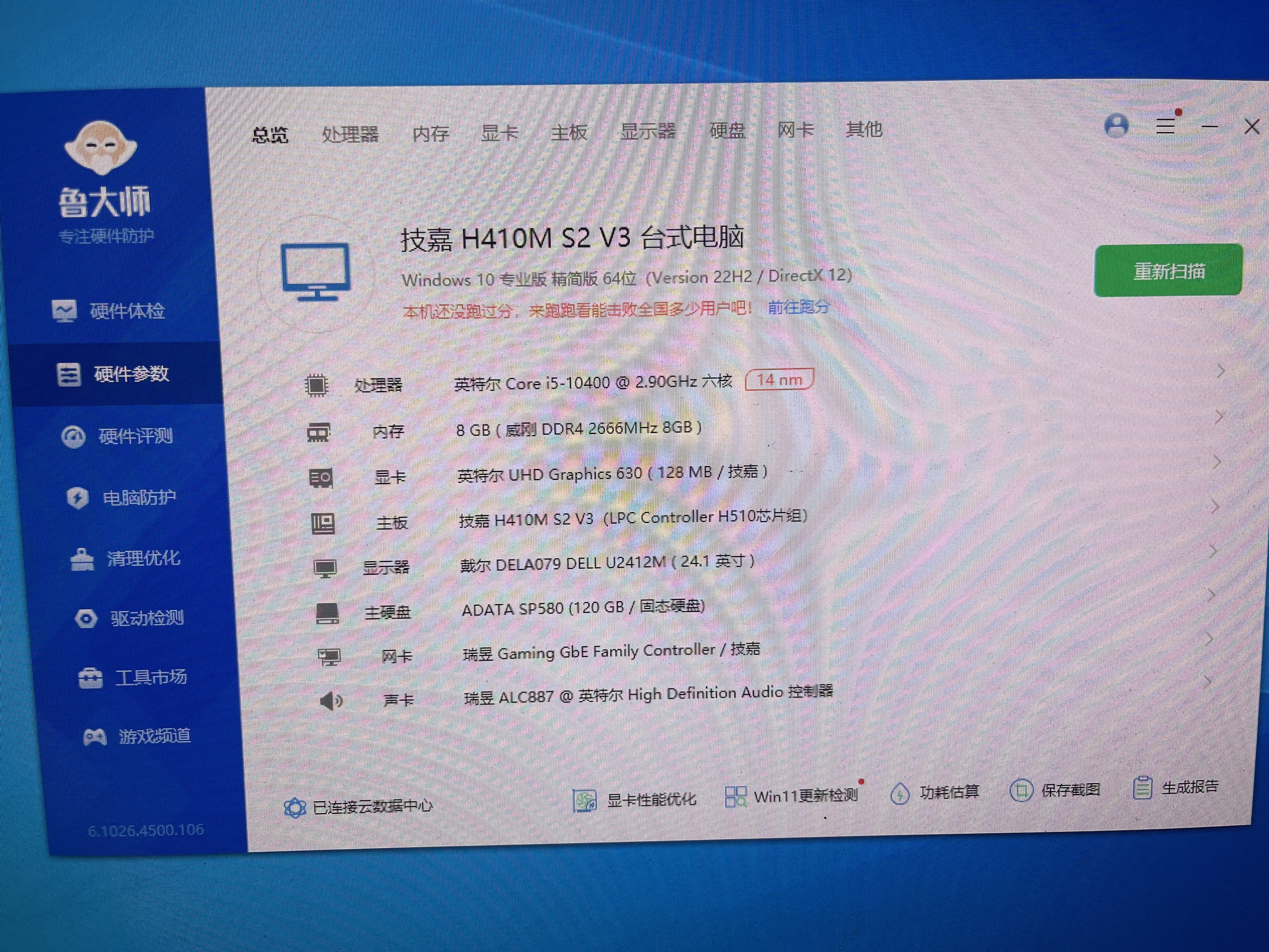Click the Ludashi monkey logo
Viewport: 1269px width, 952px height.
(x=101, y=148)
